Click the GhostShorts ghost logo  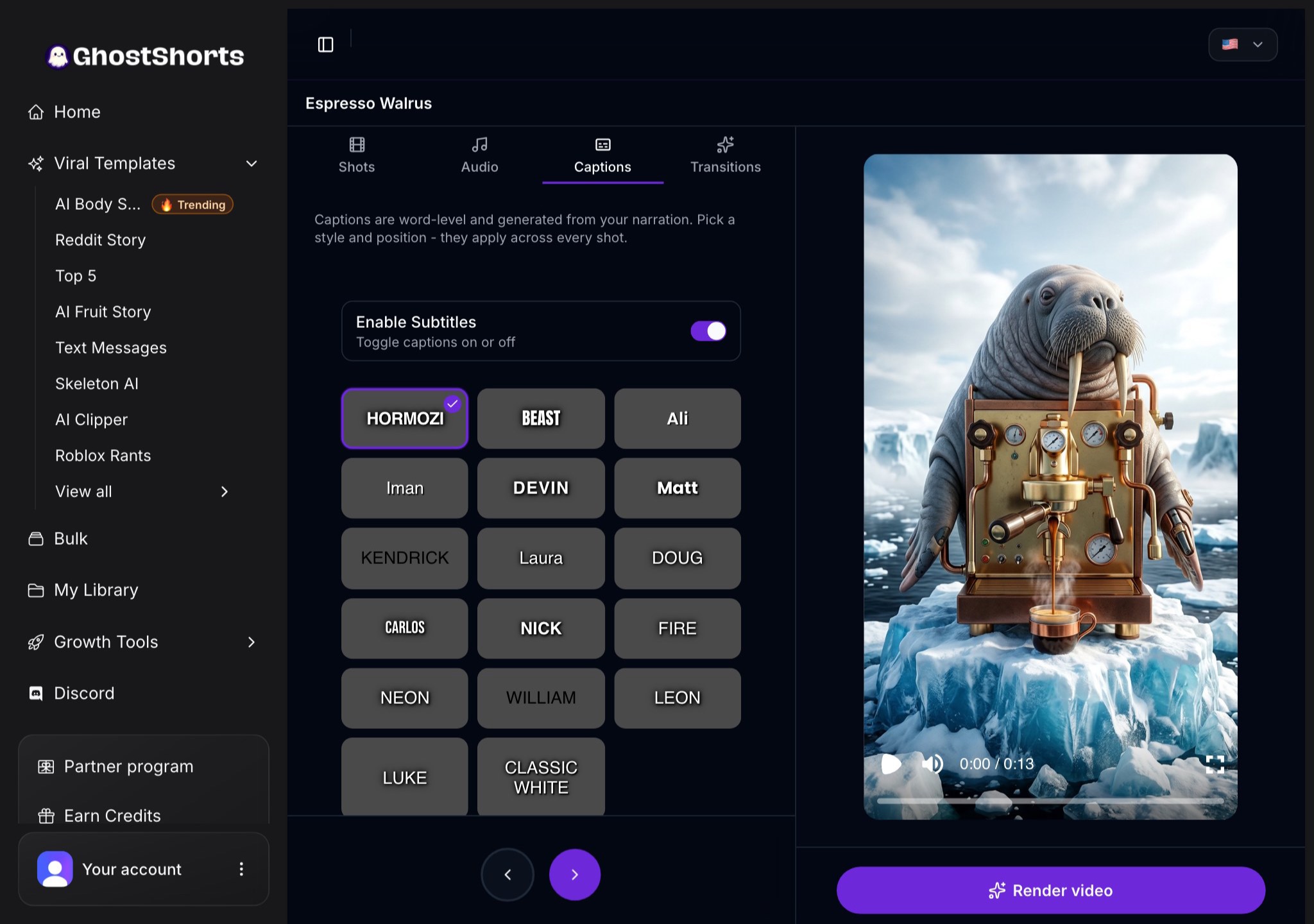pyautogui.click(x=58, y=56)
